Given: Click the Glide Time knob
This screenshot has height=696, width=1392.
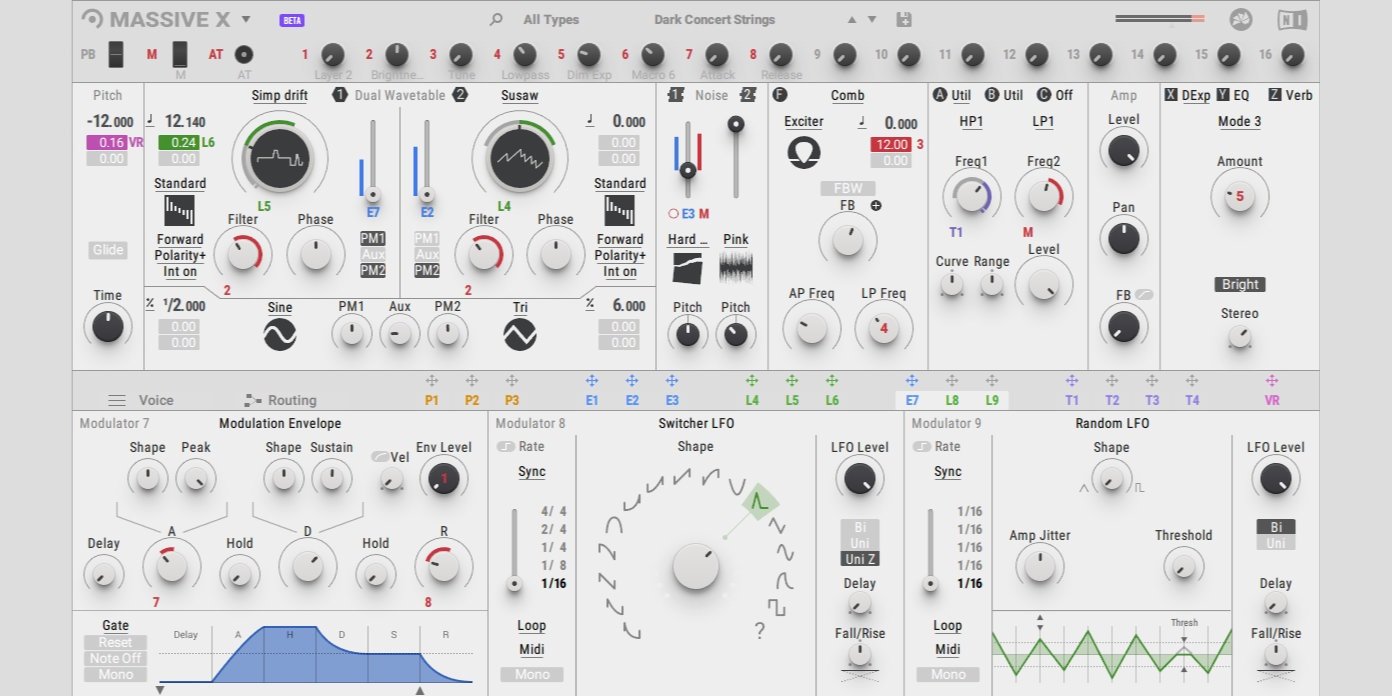Looking at the screenshot, I should pyautogui.click(x=108, y=326).
